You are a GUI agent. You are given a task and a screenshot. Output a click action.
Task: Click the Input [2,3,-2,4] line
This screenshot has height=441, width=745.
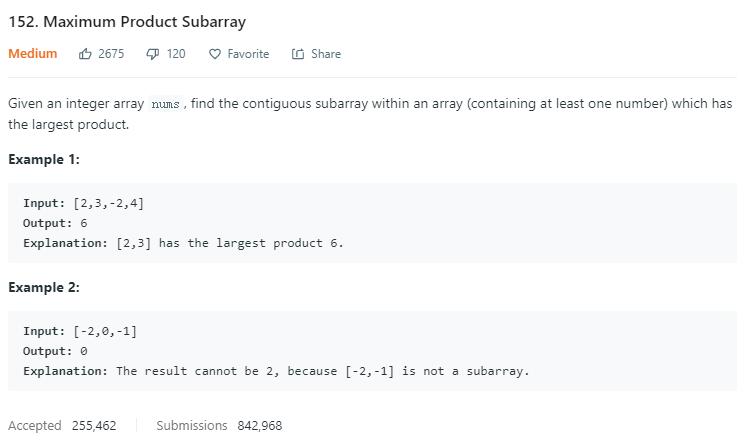coord(84,203)
